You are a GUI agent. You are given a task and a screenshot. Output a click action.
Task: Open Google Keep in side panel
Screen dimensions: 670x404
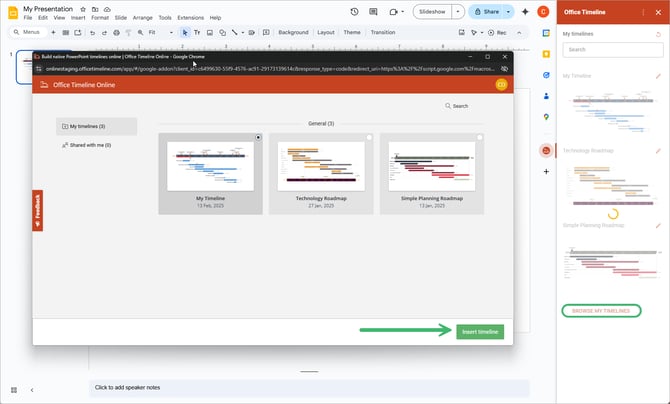[546, 54]
